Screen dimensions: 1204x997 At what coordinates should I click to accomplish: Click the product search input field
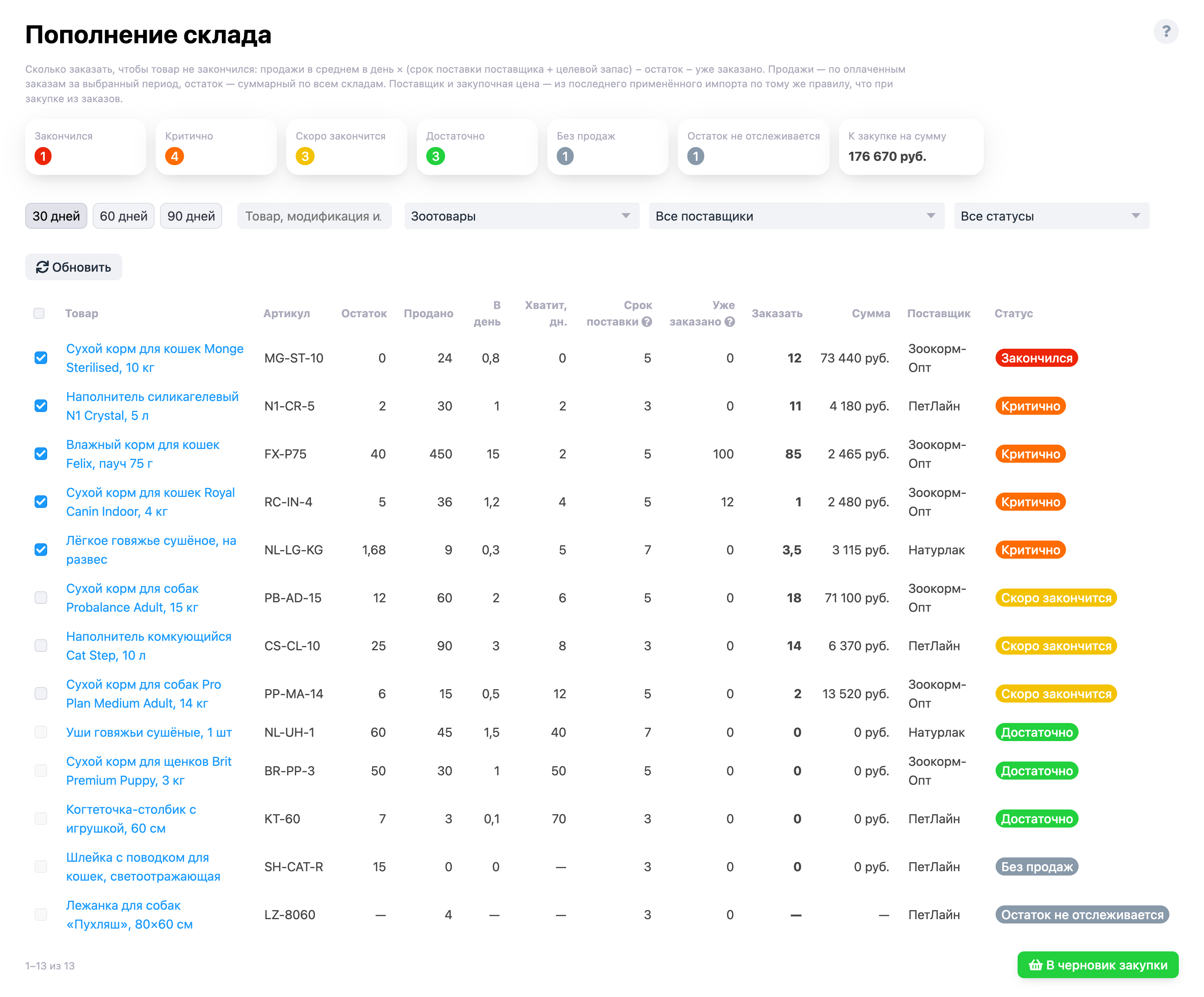click(x=314, y=216)
